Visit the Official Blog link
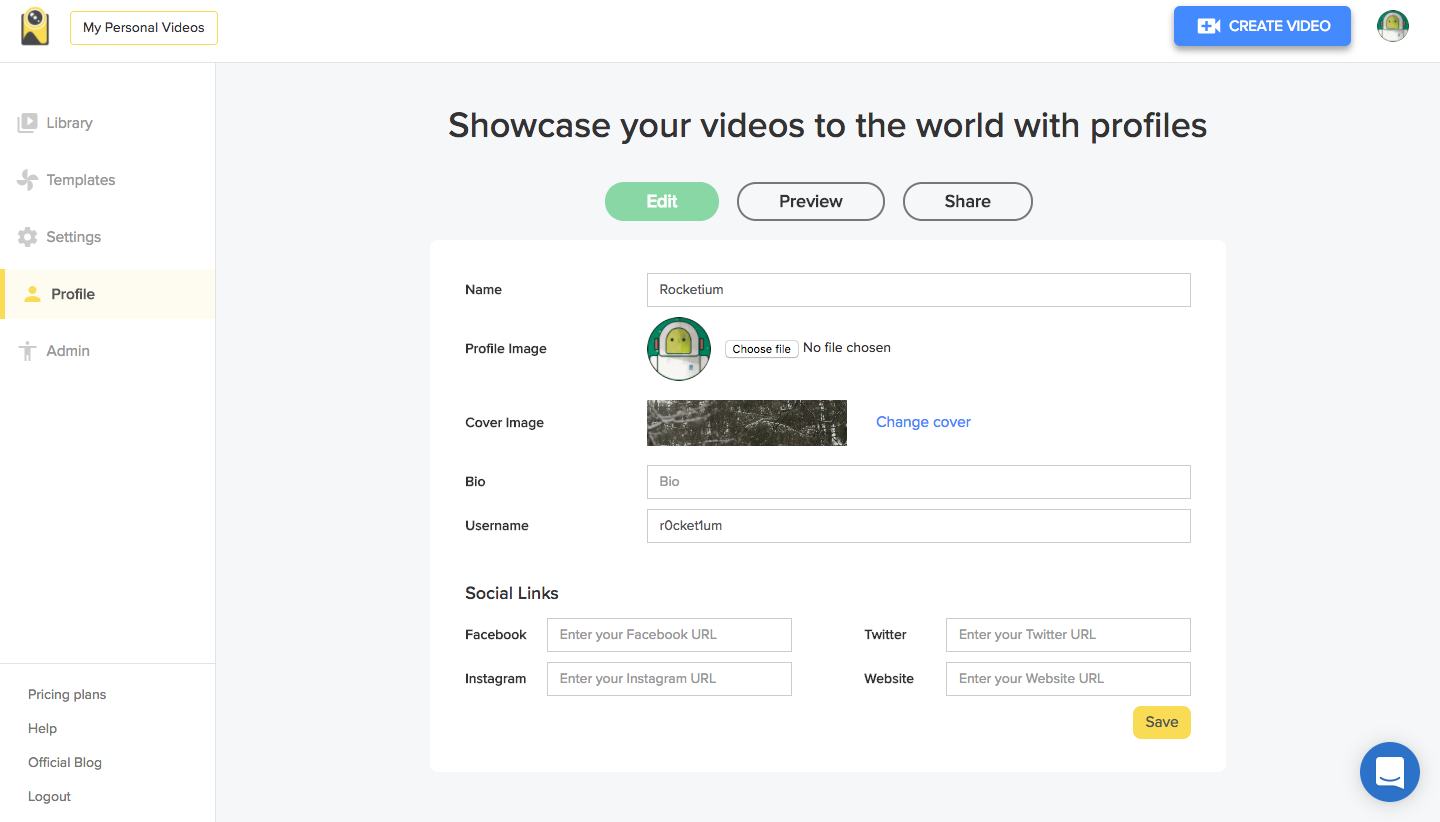This screenshot has height=822, width=1440. coord(65,762)
